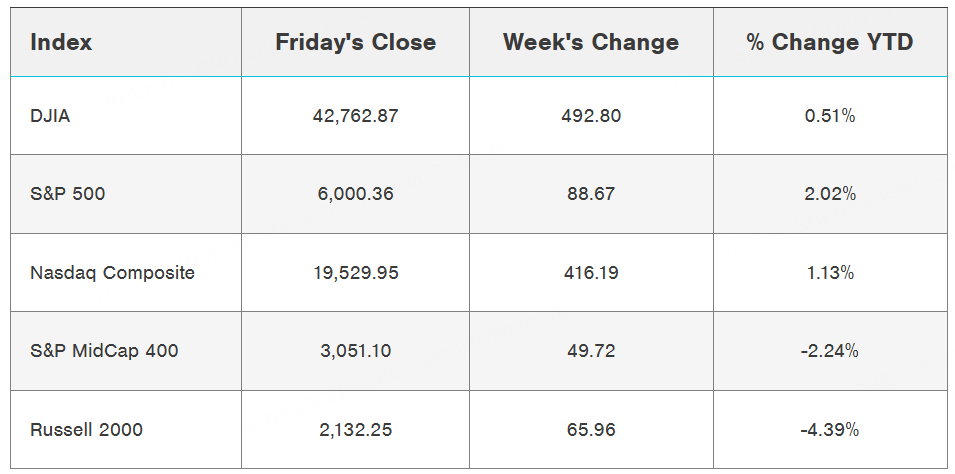Viewport: 955px width, 474px height.
Task: Select the Nasdaq Composite row label
Action: pos(112,272)
